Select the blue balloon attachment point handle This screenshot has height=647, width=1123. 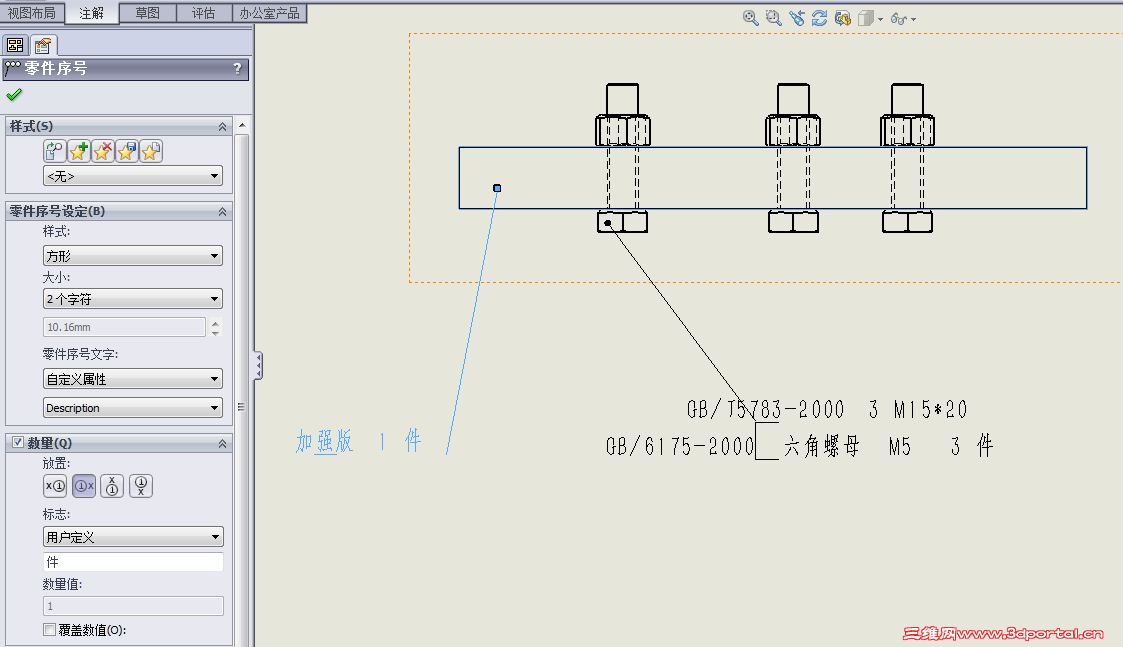[x=497, y=188]
